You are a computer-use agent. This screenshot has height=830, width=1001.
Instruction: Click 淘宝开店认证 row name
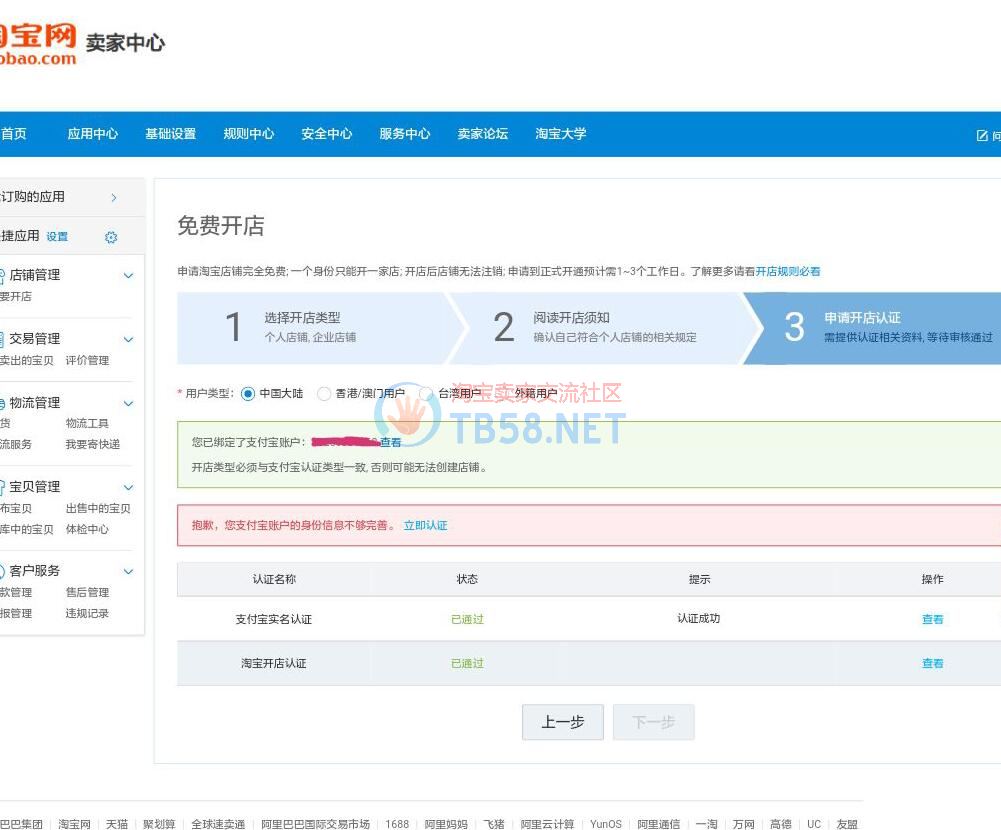[x=273, y=663]
